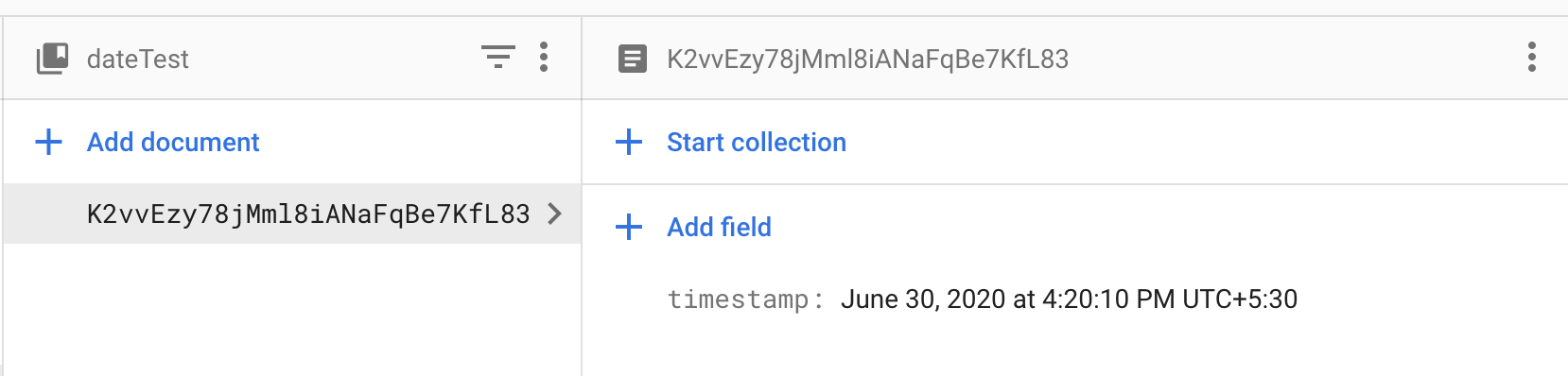The height and width of the screenshot is (376, 1568).
Task: Edit the June 30, 2020 timestamp value
Action: [1069, 299]
